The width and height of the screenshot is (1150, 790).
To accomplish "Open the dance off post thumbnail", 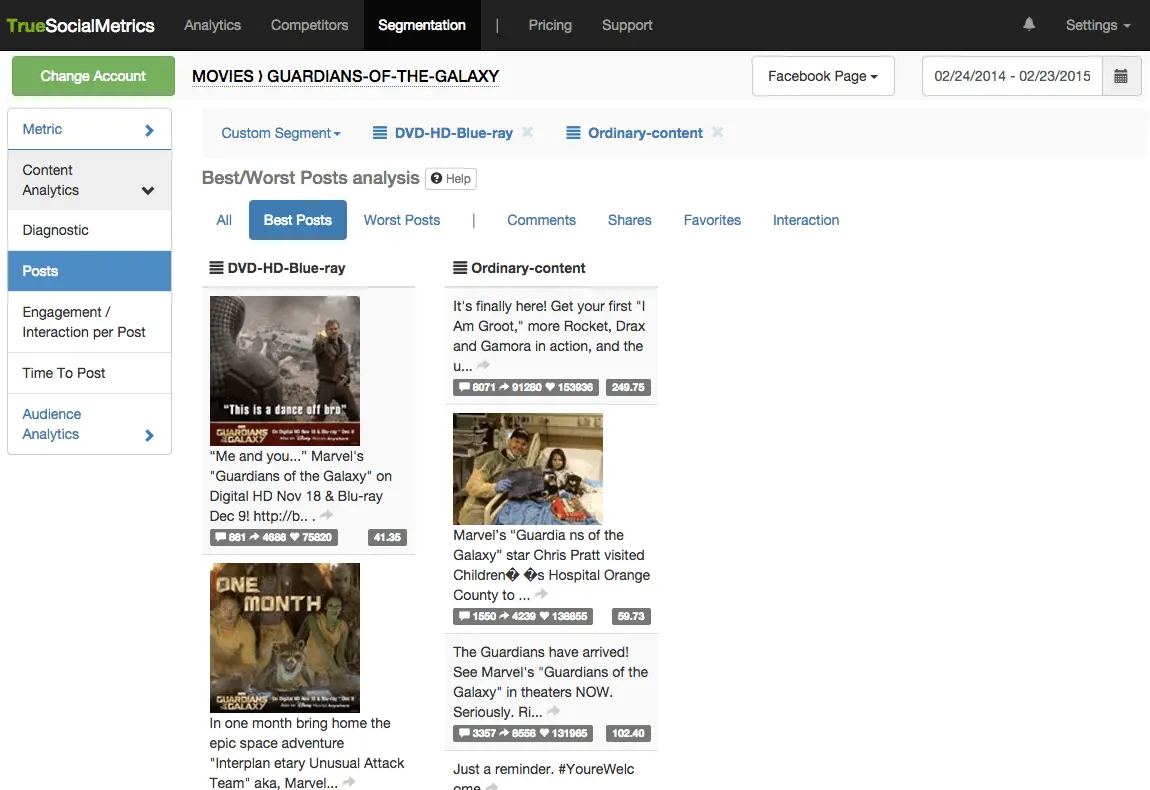I will pos(285,370).
